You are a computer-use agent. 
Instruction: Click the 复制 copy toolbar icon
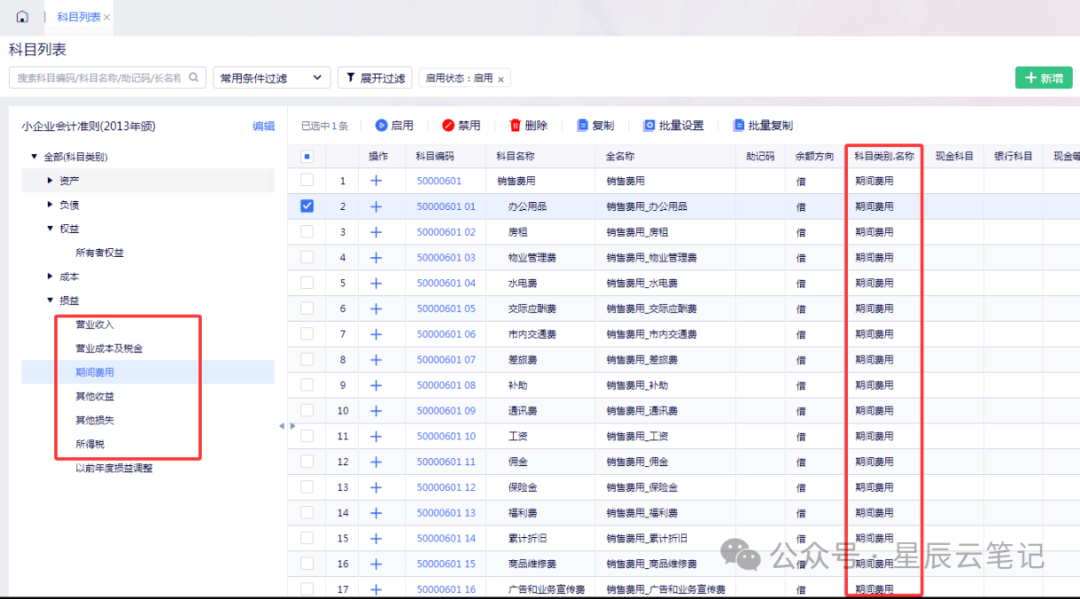(x=582, y=125)
